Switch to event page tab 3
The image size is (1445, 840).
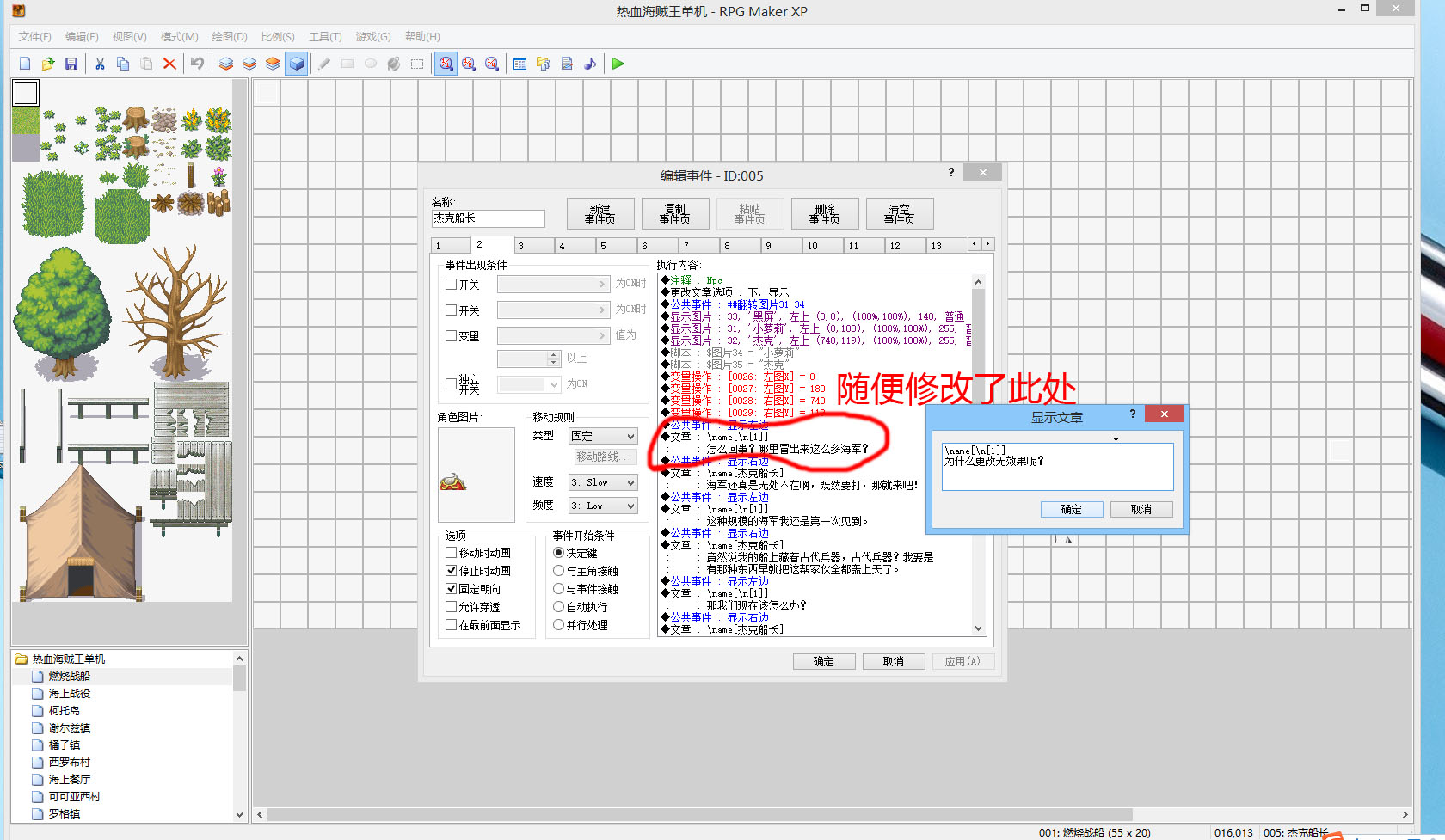pyautogui.click(x=534, y=246)
